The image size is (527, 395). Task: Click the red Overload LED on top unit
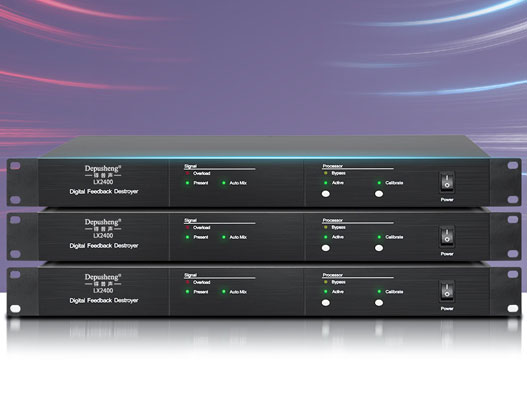[x=187, y=173]
